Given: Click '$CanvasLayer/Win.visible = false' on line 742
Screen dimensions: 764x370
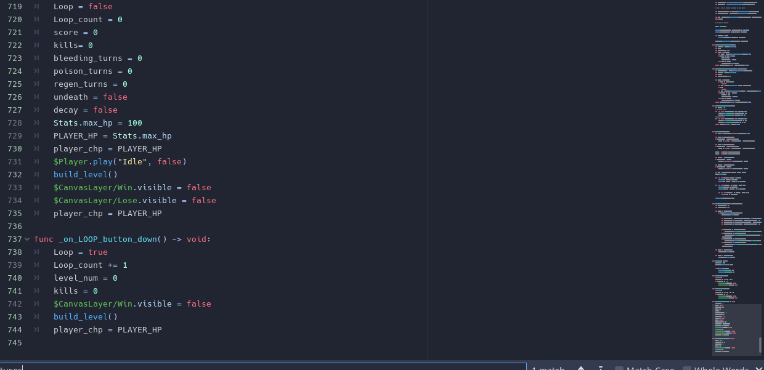Looking at the screenshot, I should tap(132, 304).
